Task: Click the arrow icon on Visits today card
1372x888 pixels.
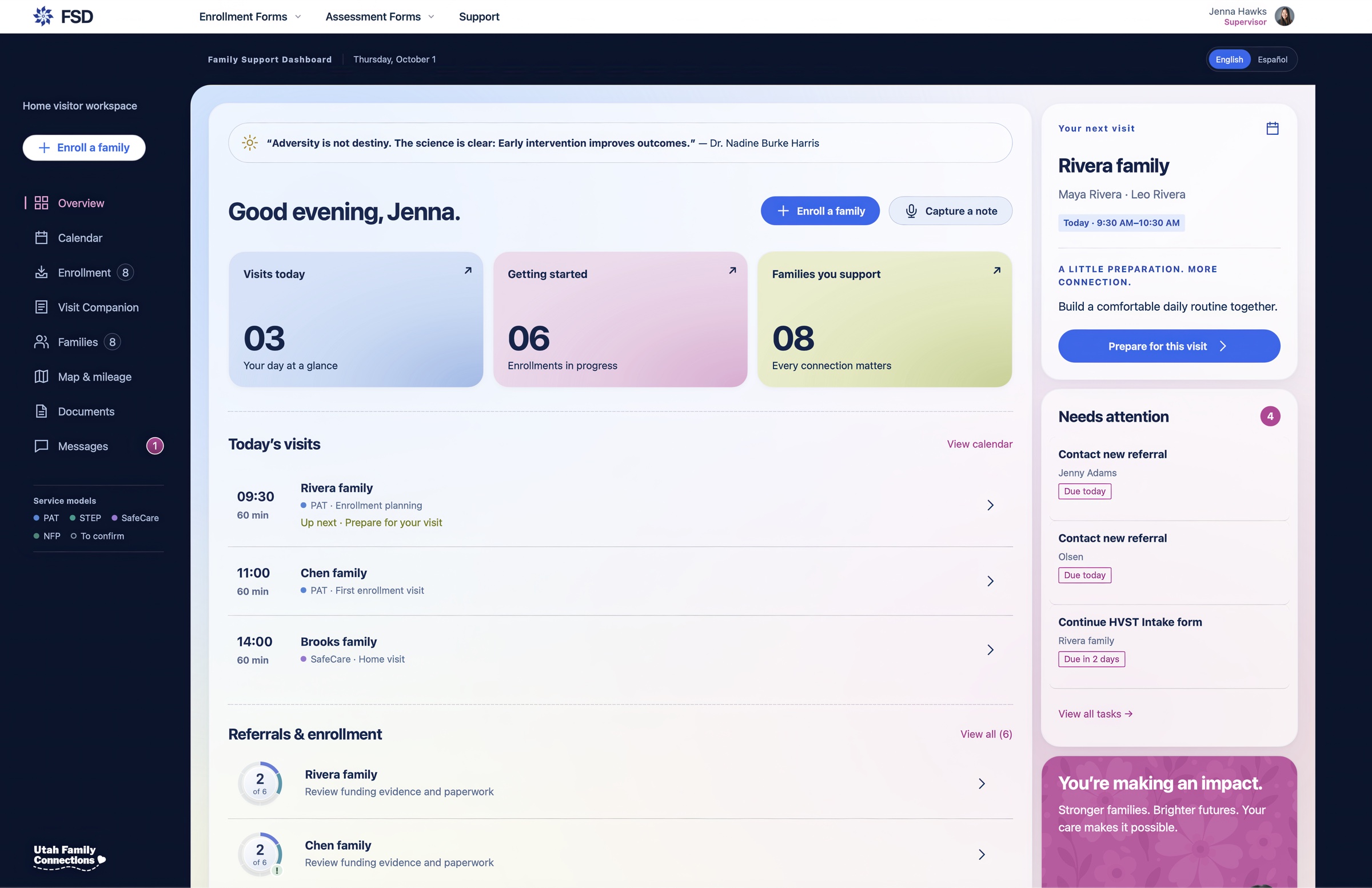Action: click(468, 270)
